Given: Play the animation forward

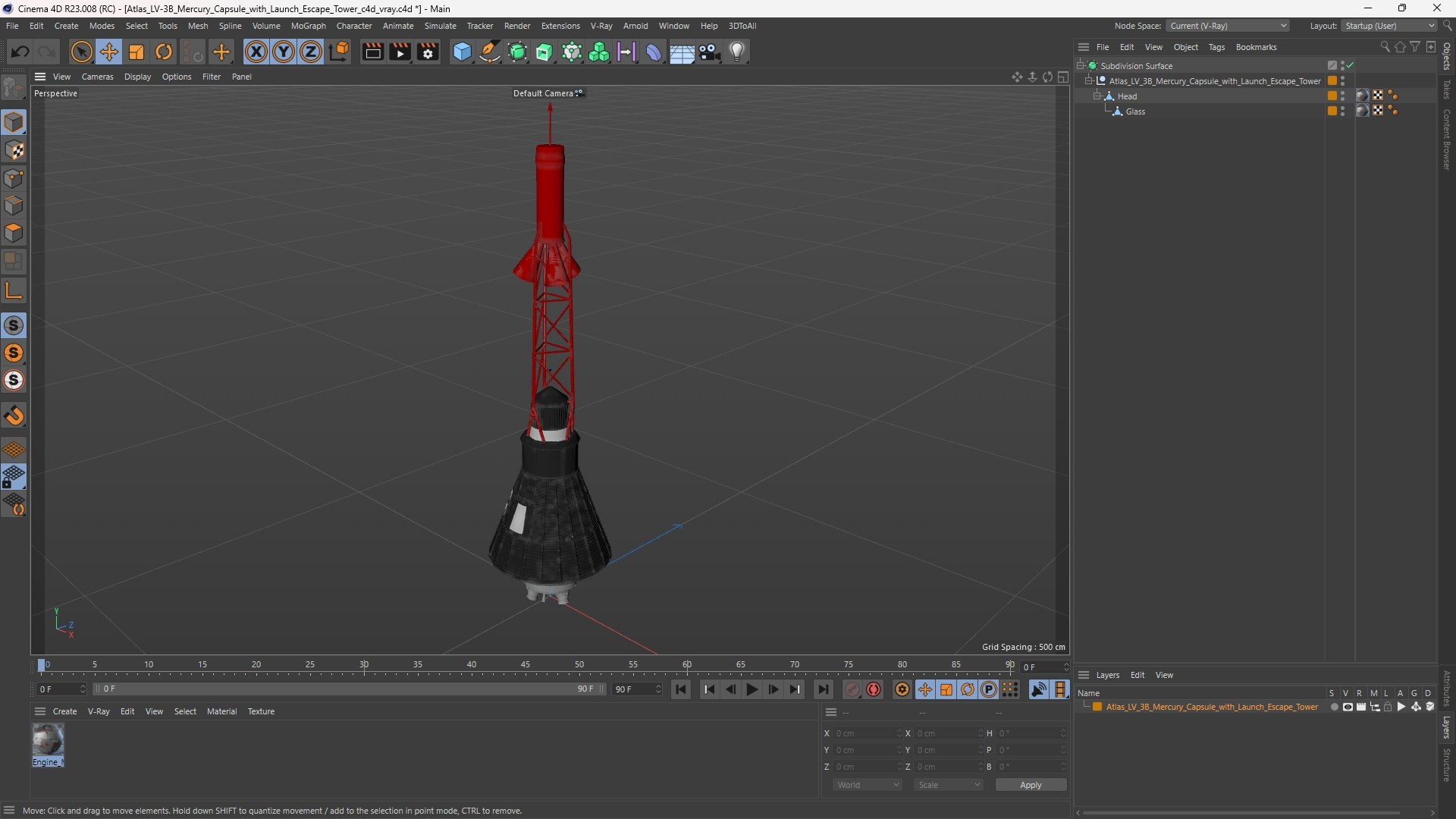Looking at the screenshot, I should [752, 689].
